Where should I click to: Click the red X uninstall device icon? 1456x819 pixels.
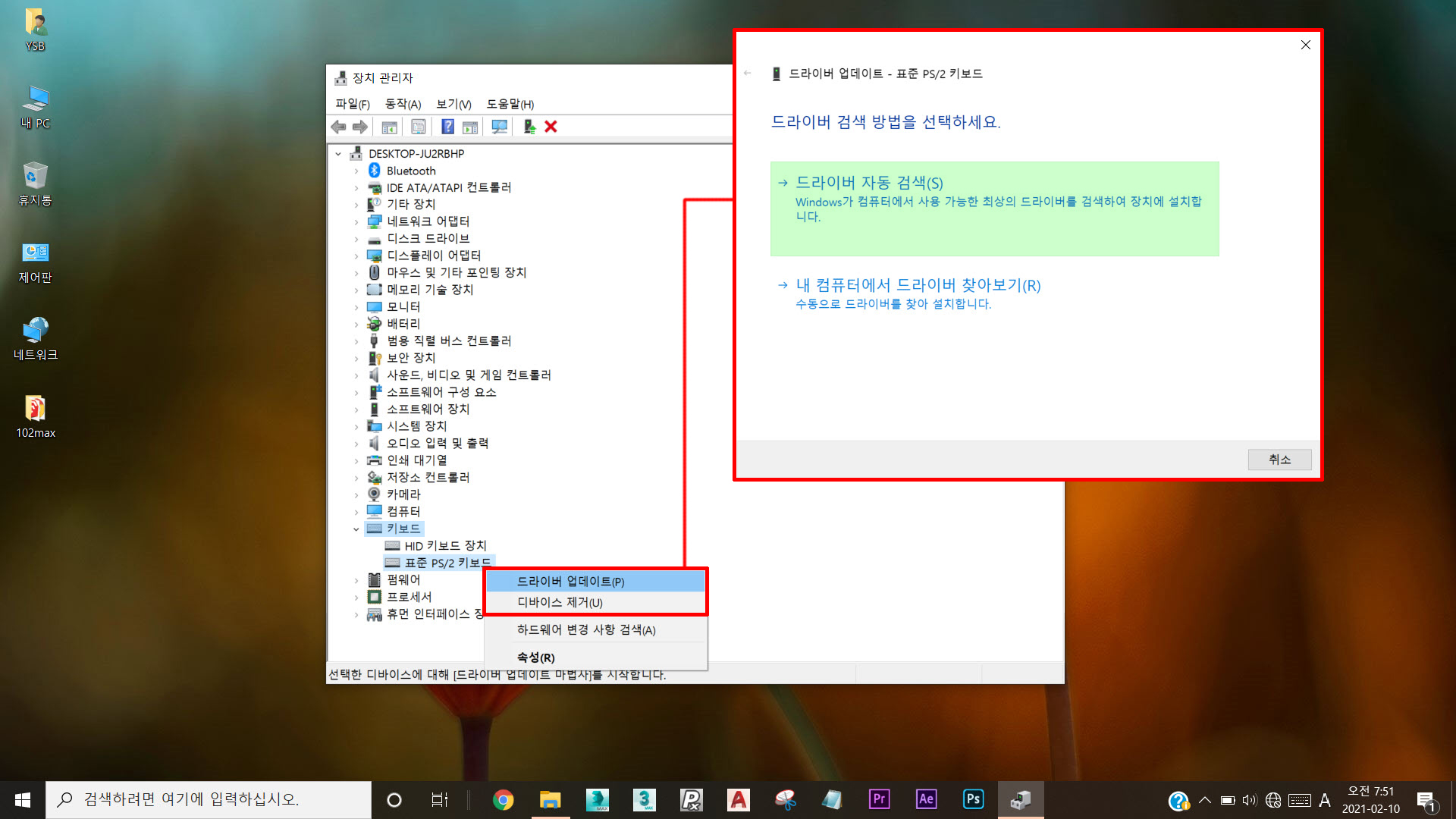point(551,127)
